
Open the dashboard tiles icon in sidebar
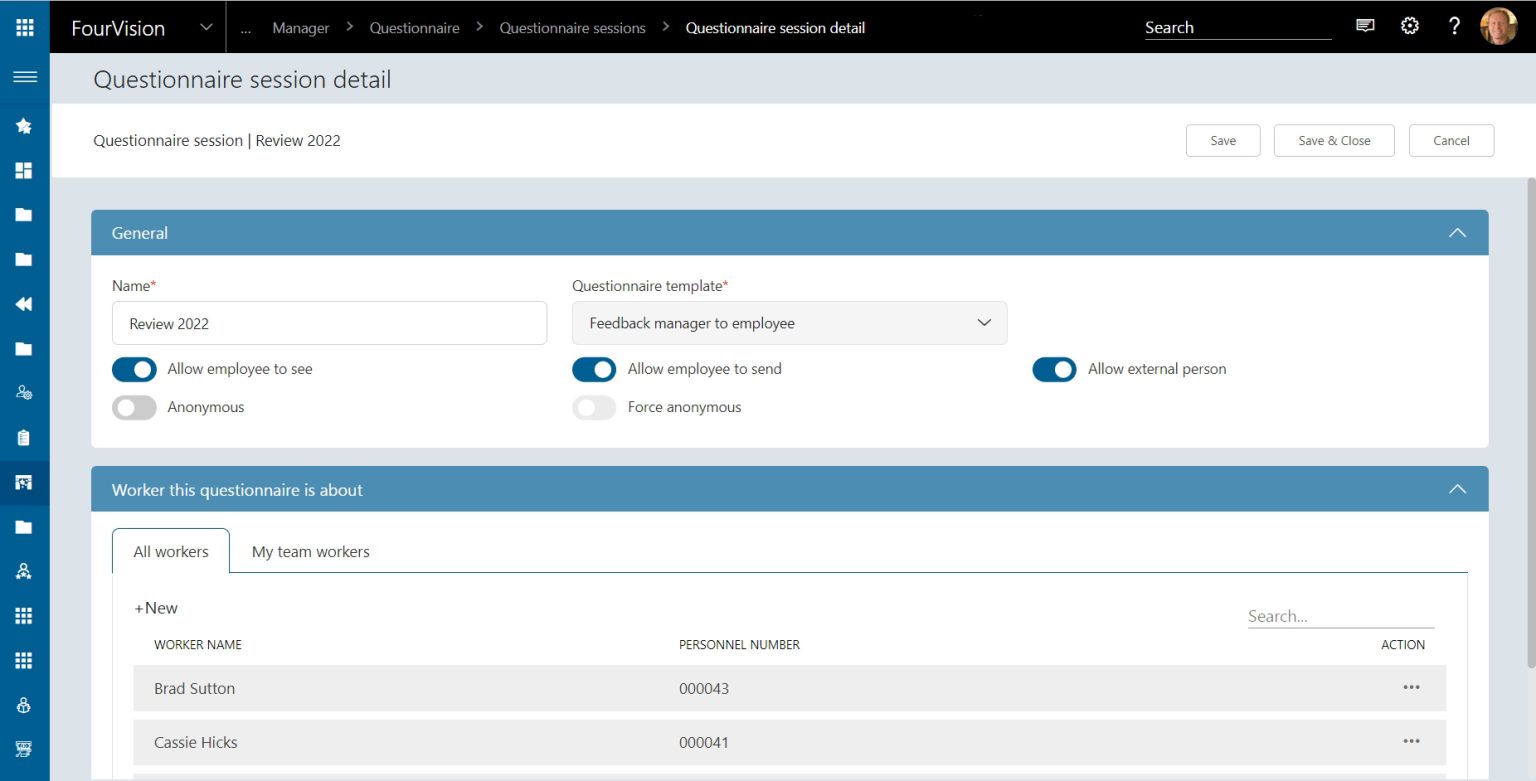click(x=24, y=170)
